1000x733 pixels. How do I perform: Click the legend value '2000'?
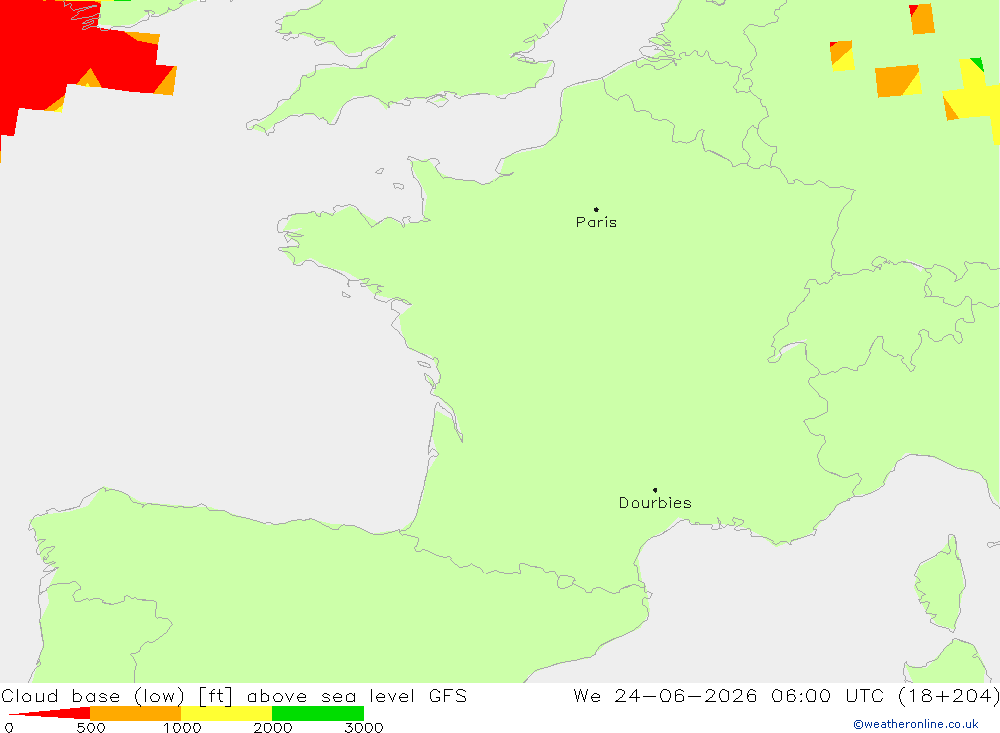[272, 727]
